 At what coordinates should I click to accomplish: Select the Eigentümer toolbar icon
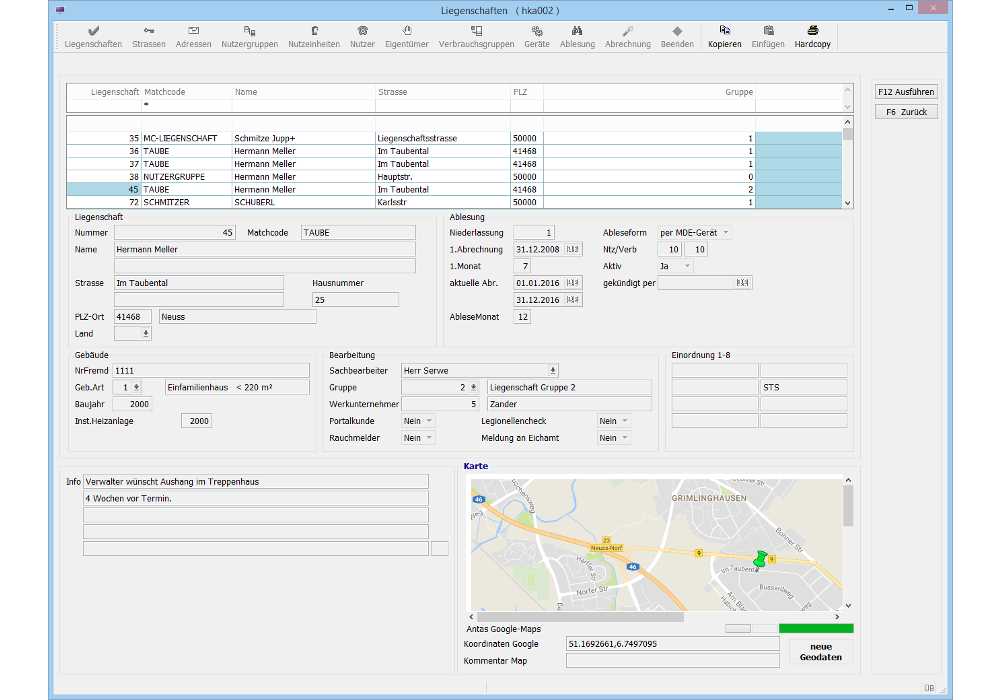[406, 37]
